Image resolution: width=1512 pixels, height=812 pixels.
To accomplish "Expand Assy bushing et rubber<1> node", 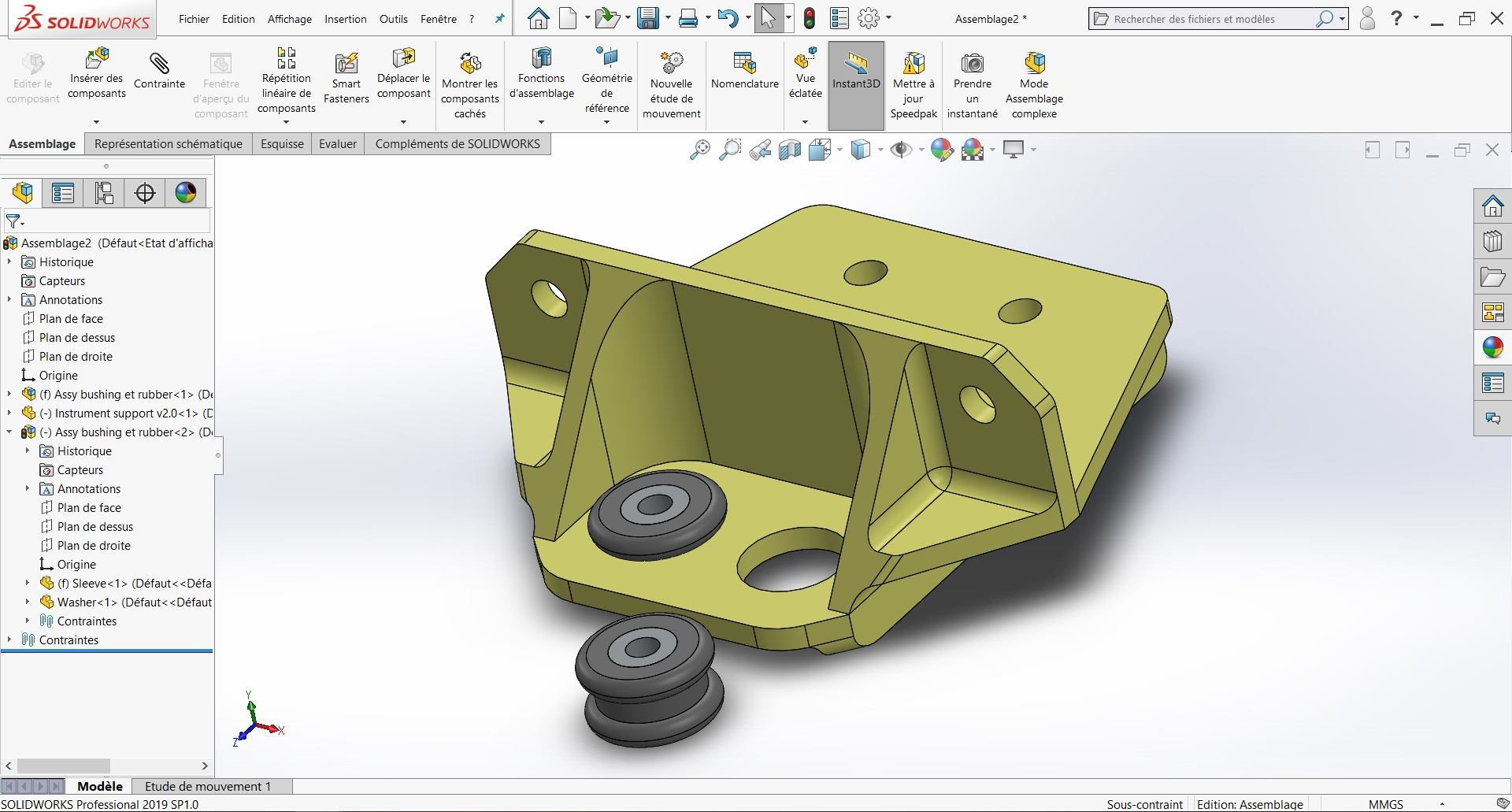I will (9, 394).
